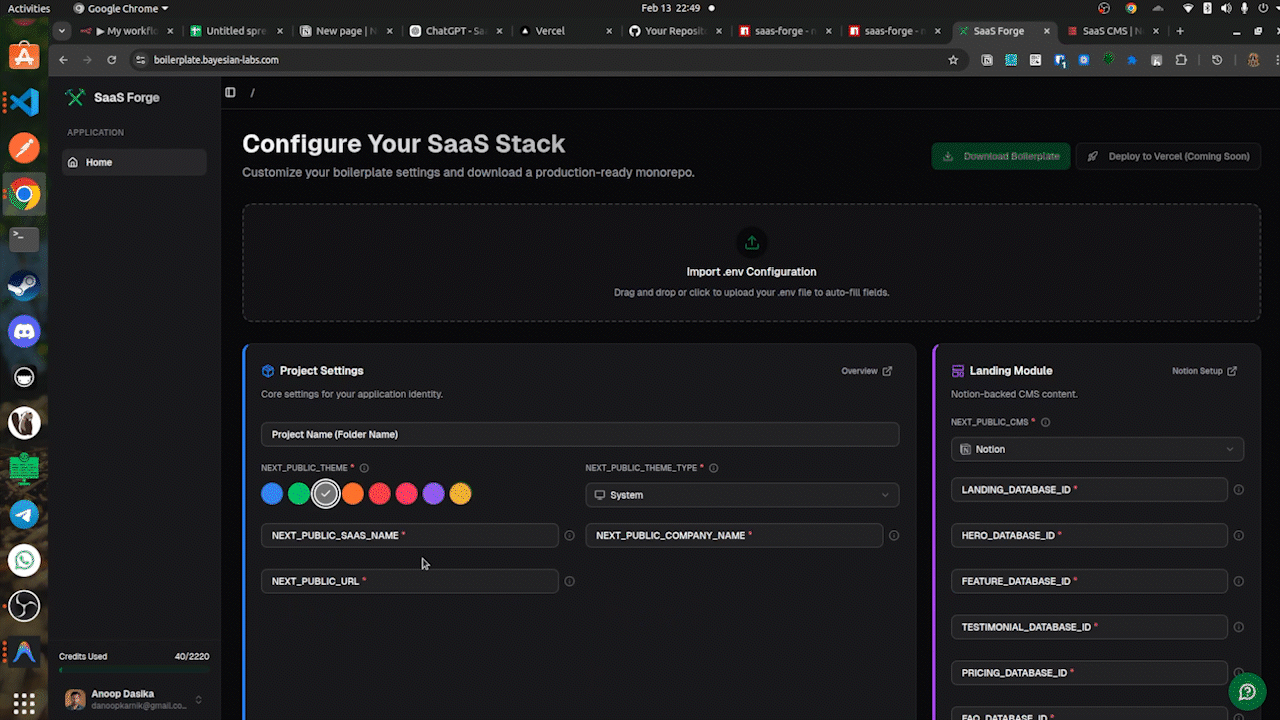
Task: Open Telegram from the Ubuntu dock
Action: click(24, 515)
